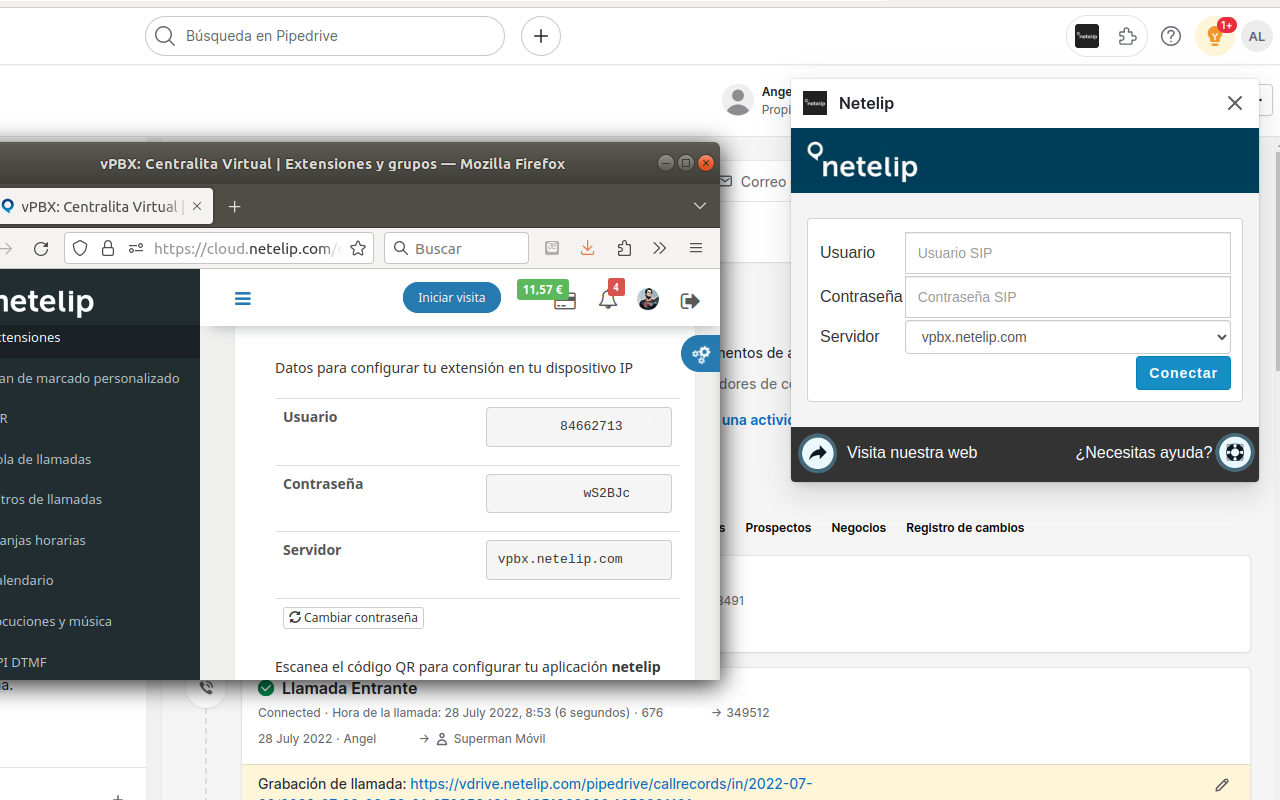Click the ¿Necesitas ayuda? lifebuoy icon

pos(1235,453)
